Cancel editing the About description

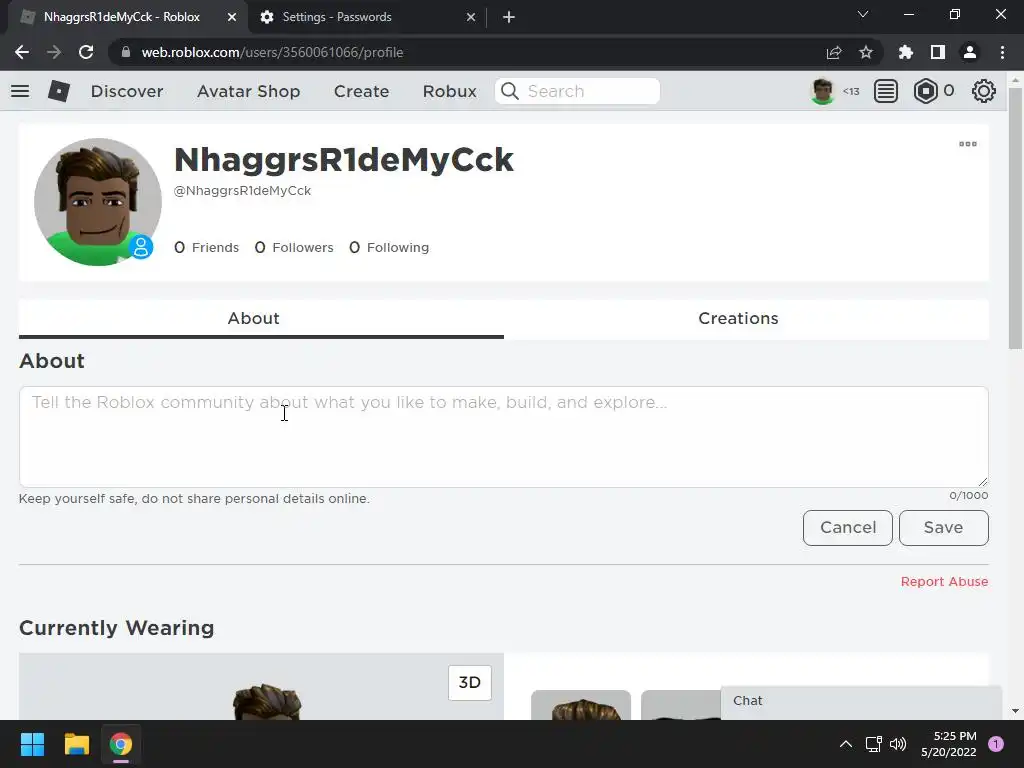848,528
